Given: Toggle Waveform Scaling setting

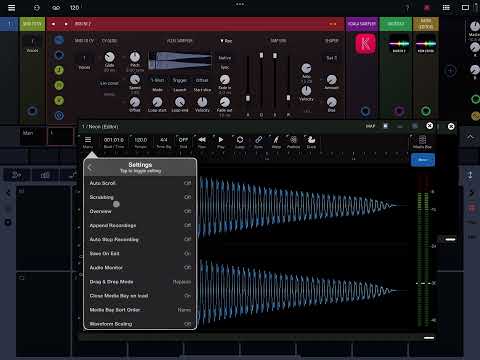Looking at the screenshot, I should (x=140, y=324).
